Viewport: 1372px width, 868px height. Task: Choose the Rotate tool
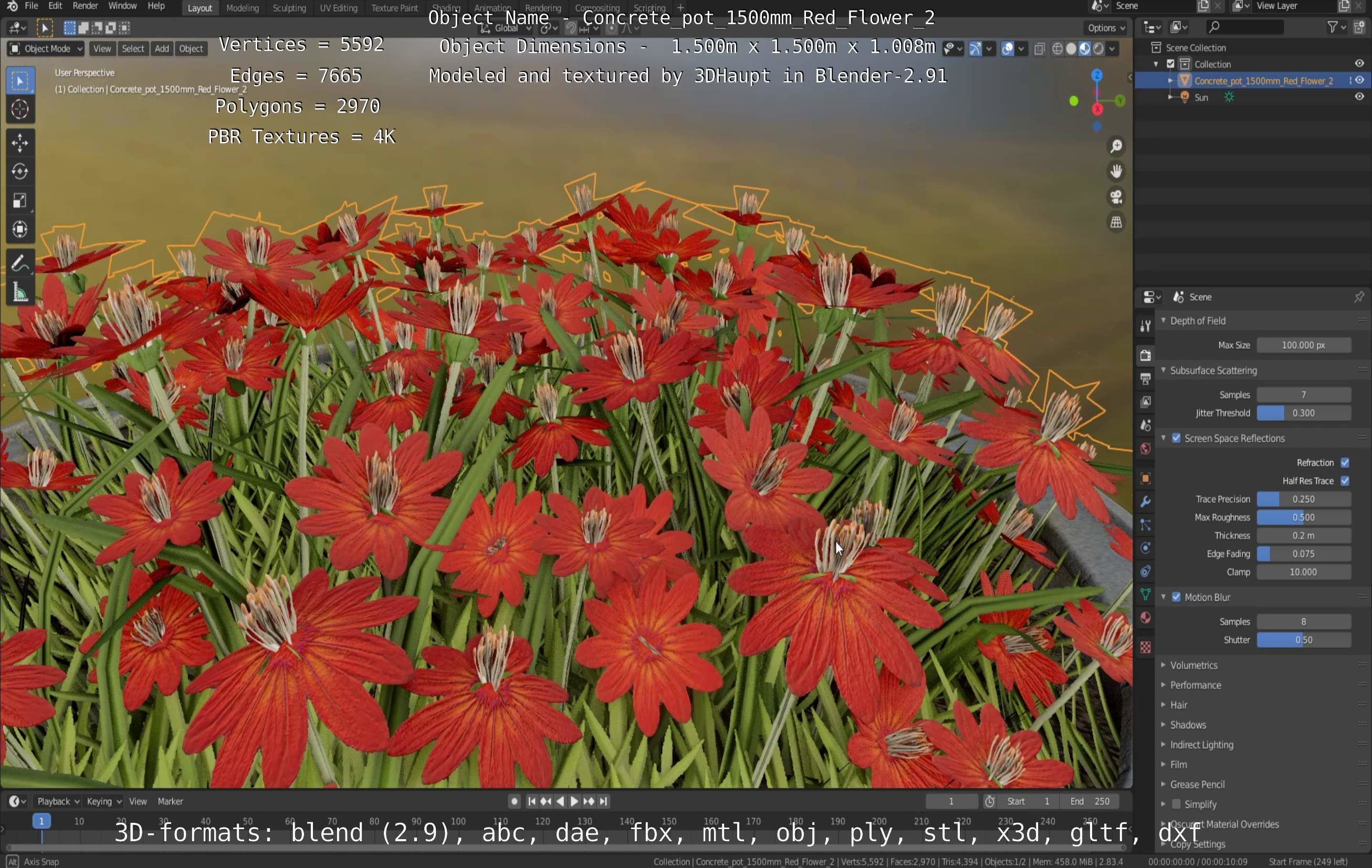20,172
